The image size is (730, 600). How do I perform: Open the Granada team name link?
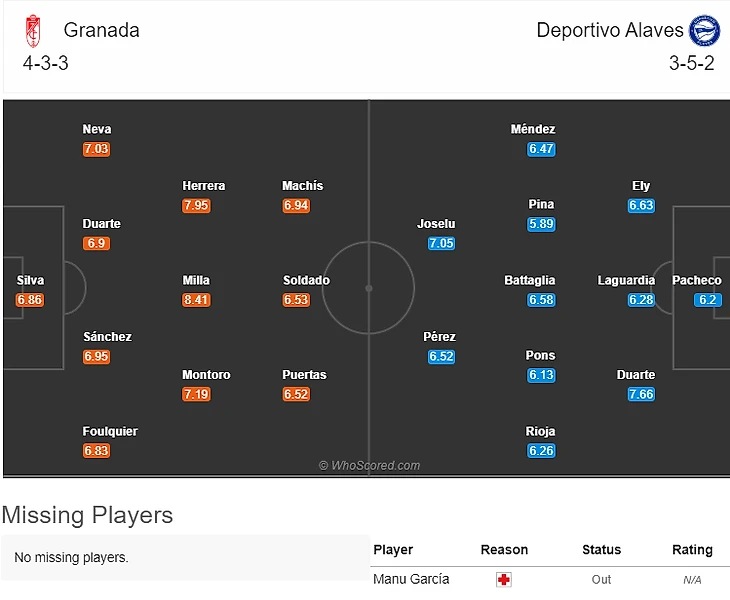tap(101, 30)
